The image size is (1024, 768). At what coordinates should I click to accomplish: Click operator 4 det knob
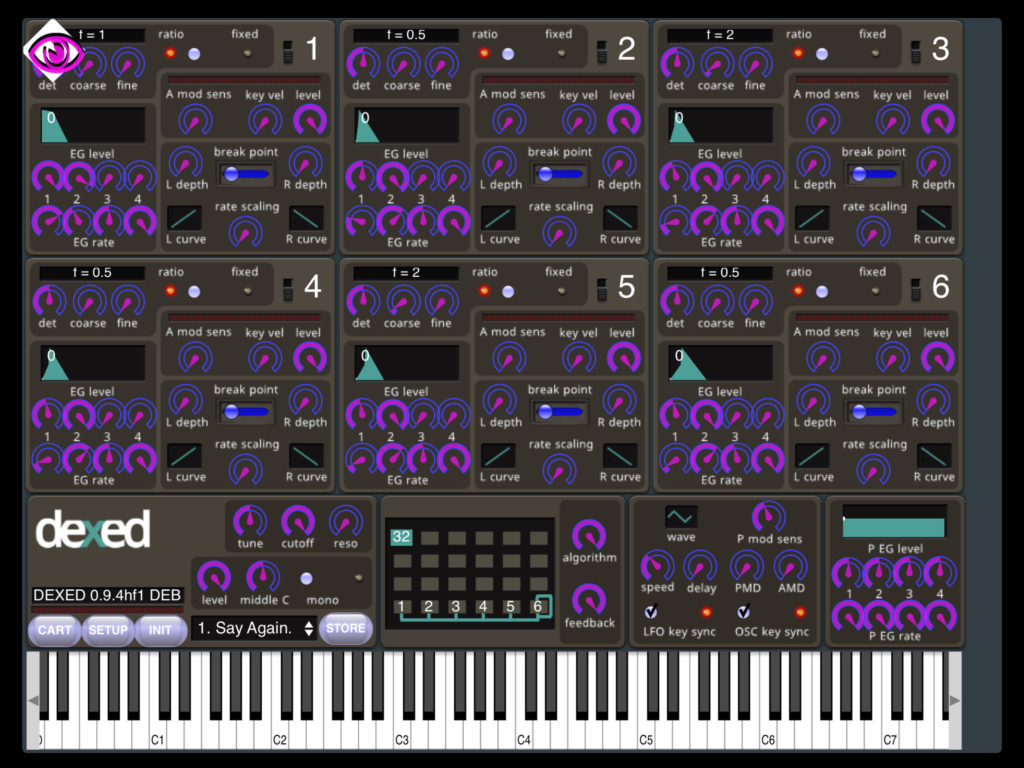[49, 301]
